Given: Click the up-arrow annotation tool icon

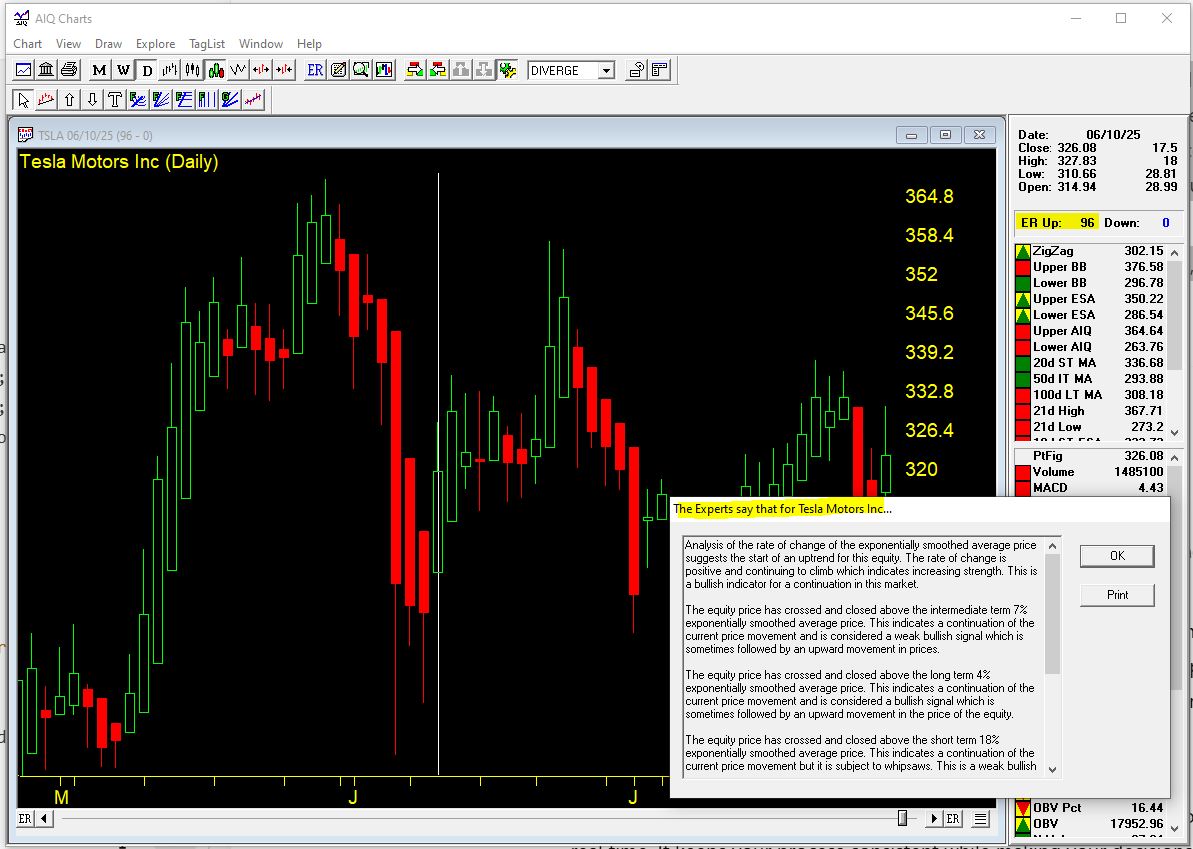Looking at the screenshot, I should (67, 99).
